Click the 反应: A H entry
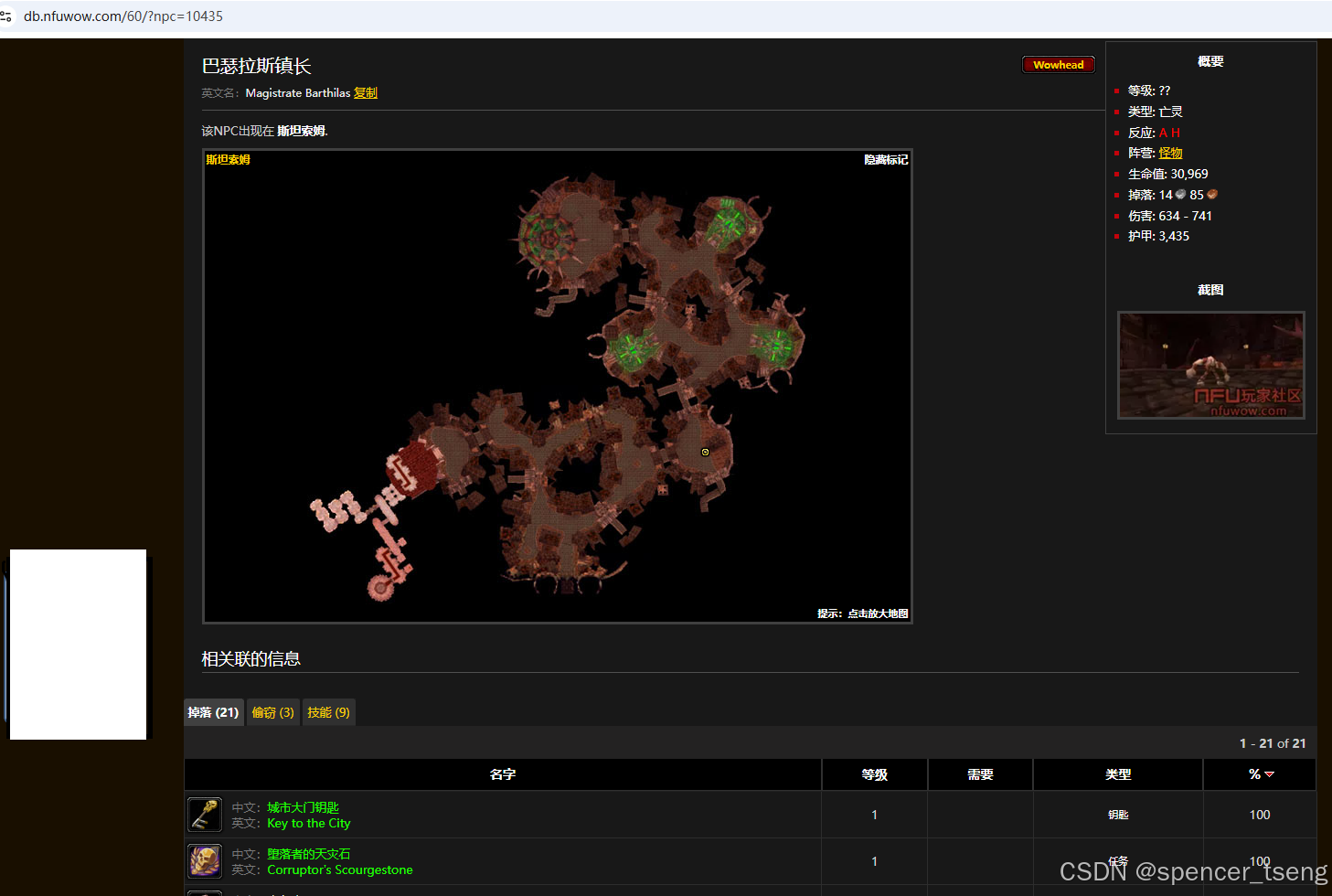This screenshot has height=896, width=1332. coord(1154,133)
